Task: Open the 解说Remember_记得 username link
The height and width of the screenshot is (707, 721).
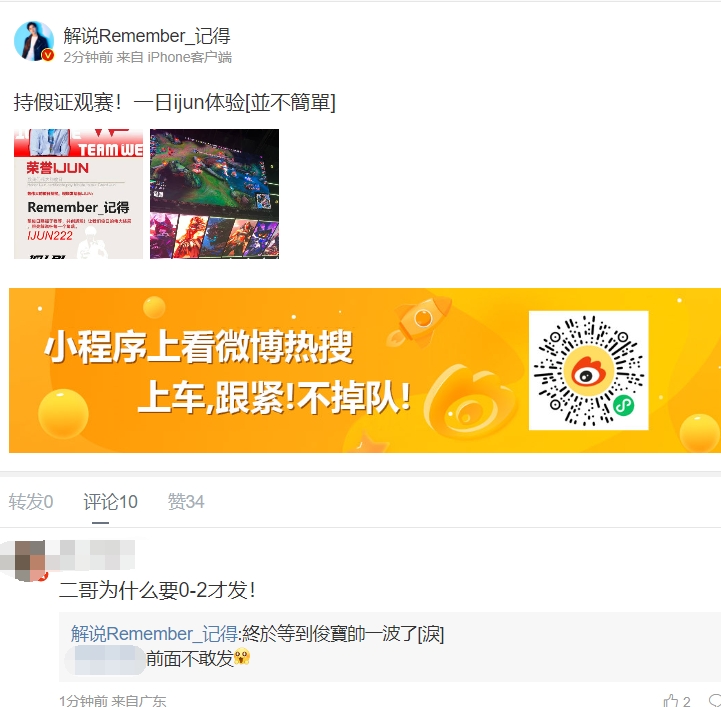Action: (x=147, y=36)
